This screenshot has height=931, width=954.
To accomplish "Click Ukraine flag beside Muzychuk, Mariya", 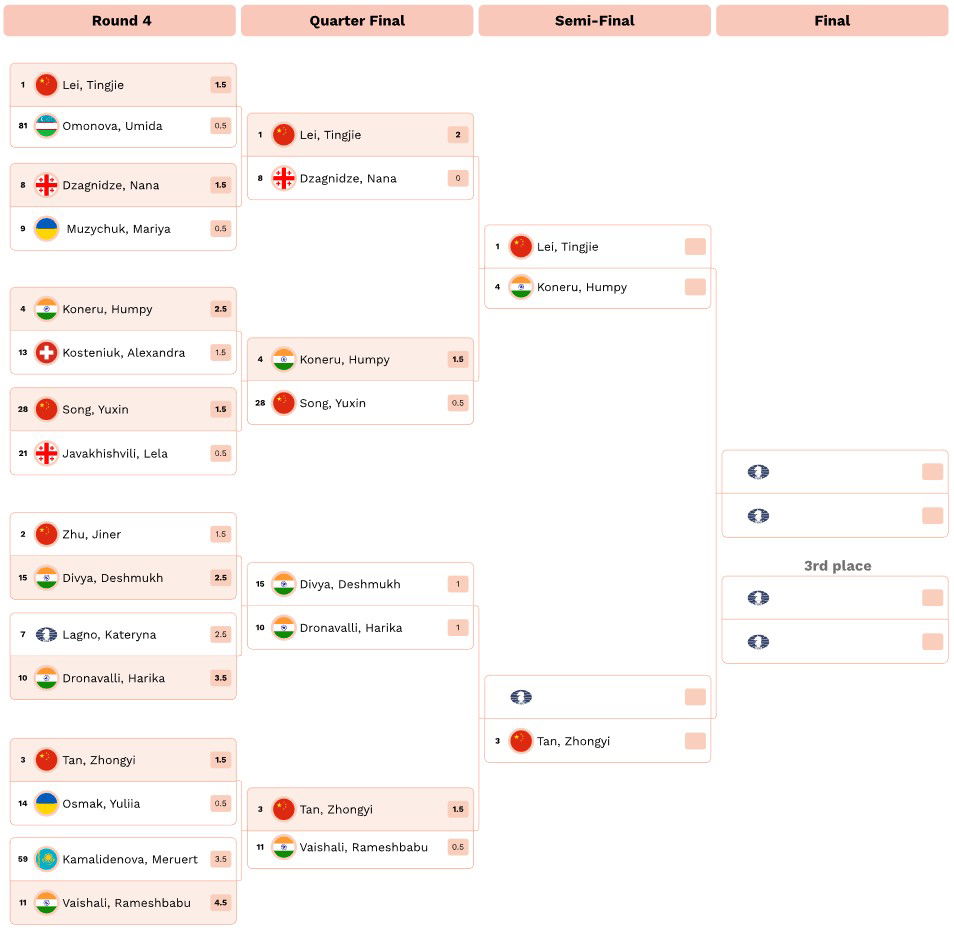I will (46, 229).
